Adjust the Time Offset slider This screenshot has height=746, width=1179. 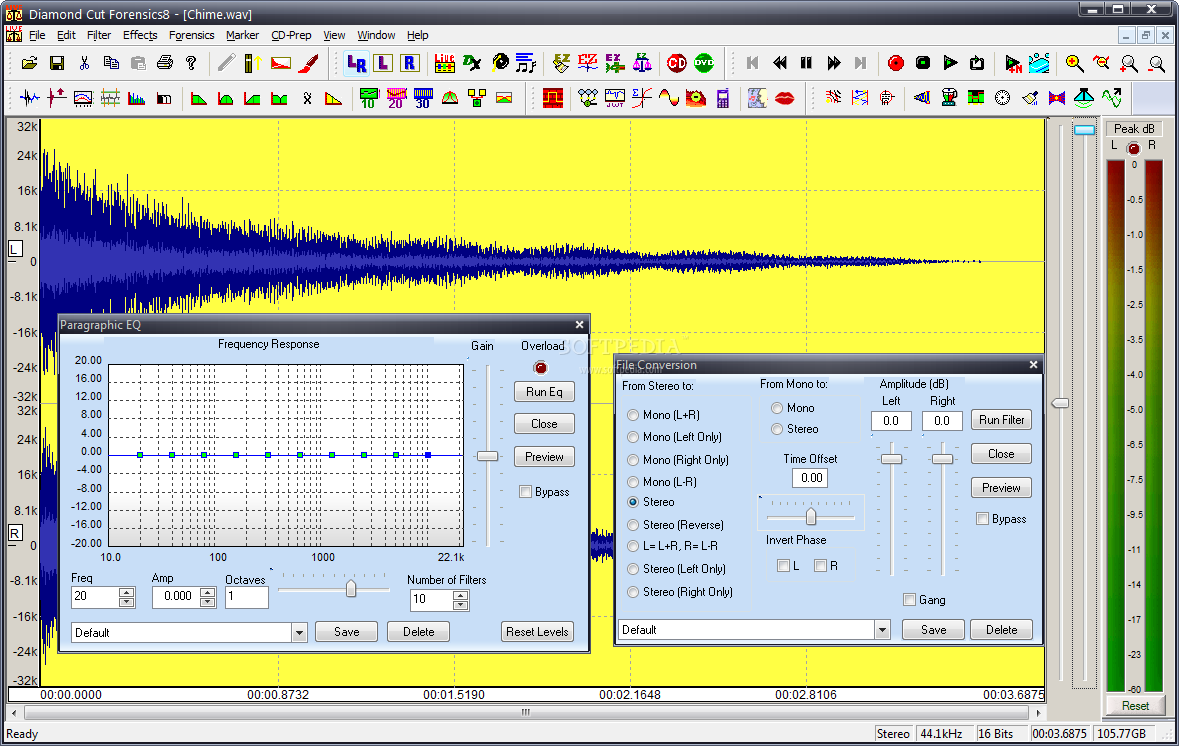[x=811, y=517]
